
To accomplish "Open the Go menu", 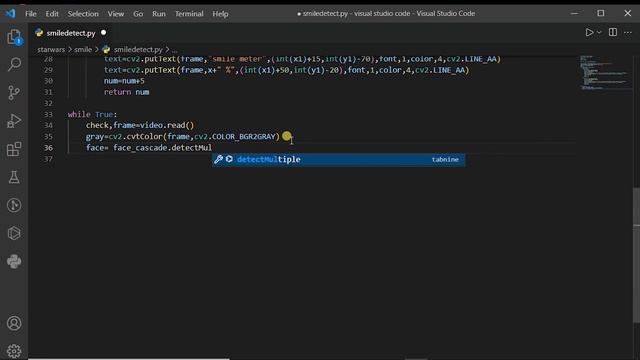I will click(x=138, y=14).
